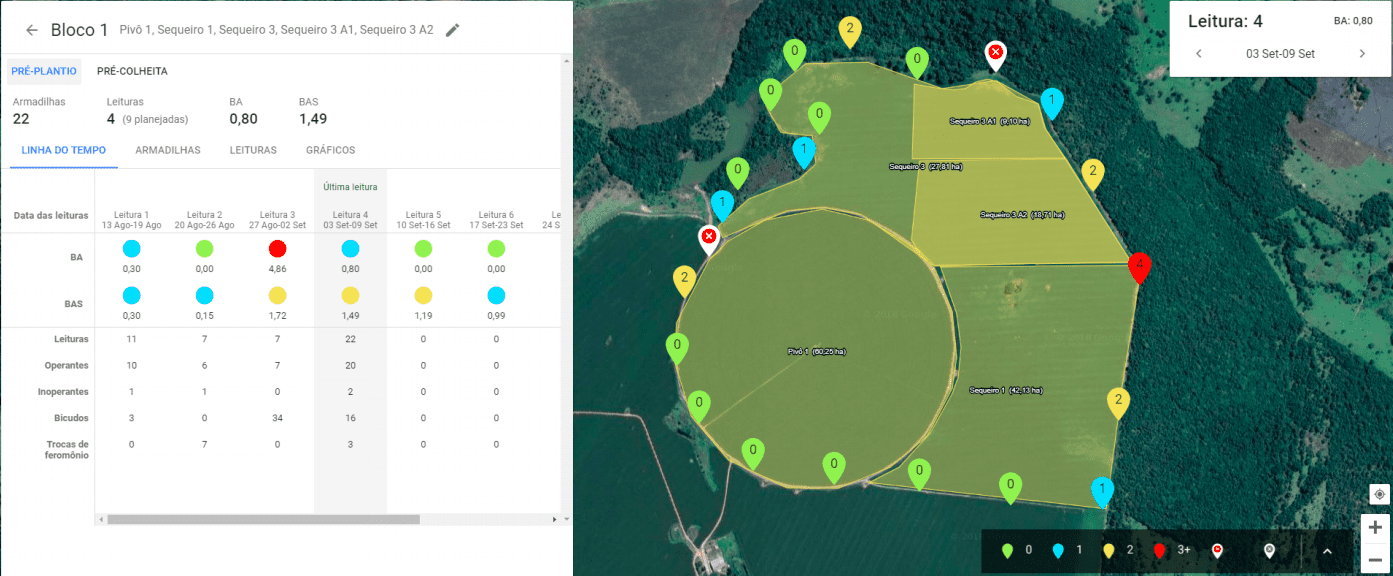Image resolution: width=1393 pixels, height=576 pixels.
Task: Click the horizontal scrollbar under the timeline table
Action: (x=262, y=519)
